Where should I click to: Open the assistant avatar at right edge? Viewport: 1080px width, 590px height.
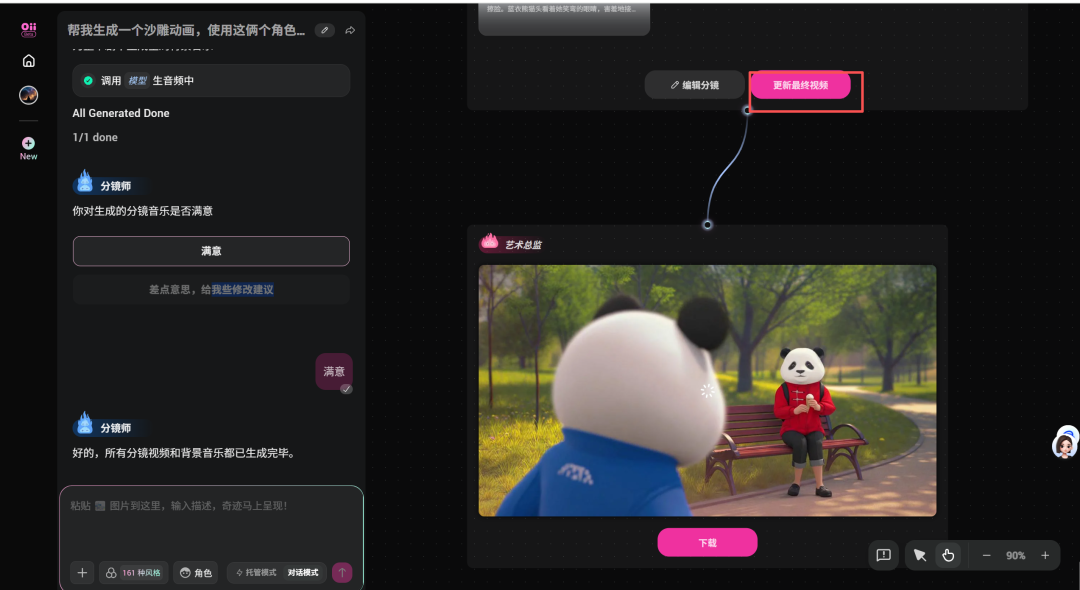[1066, 445]
